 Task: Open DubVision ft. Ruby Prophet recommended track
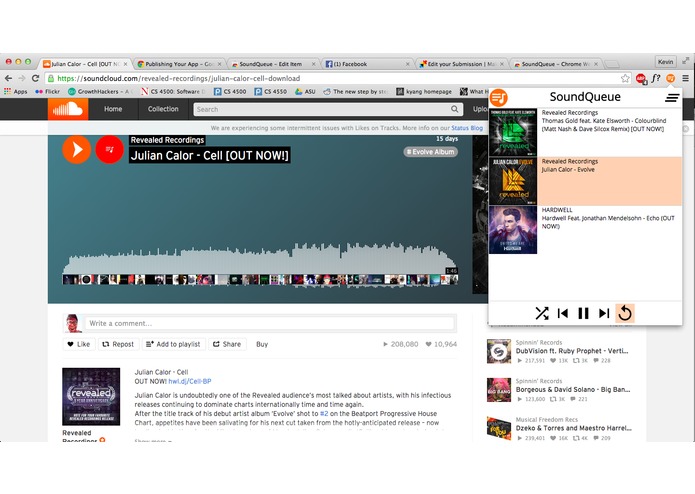point(572,351)
